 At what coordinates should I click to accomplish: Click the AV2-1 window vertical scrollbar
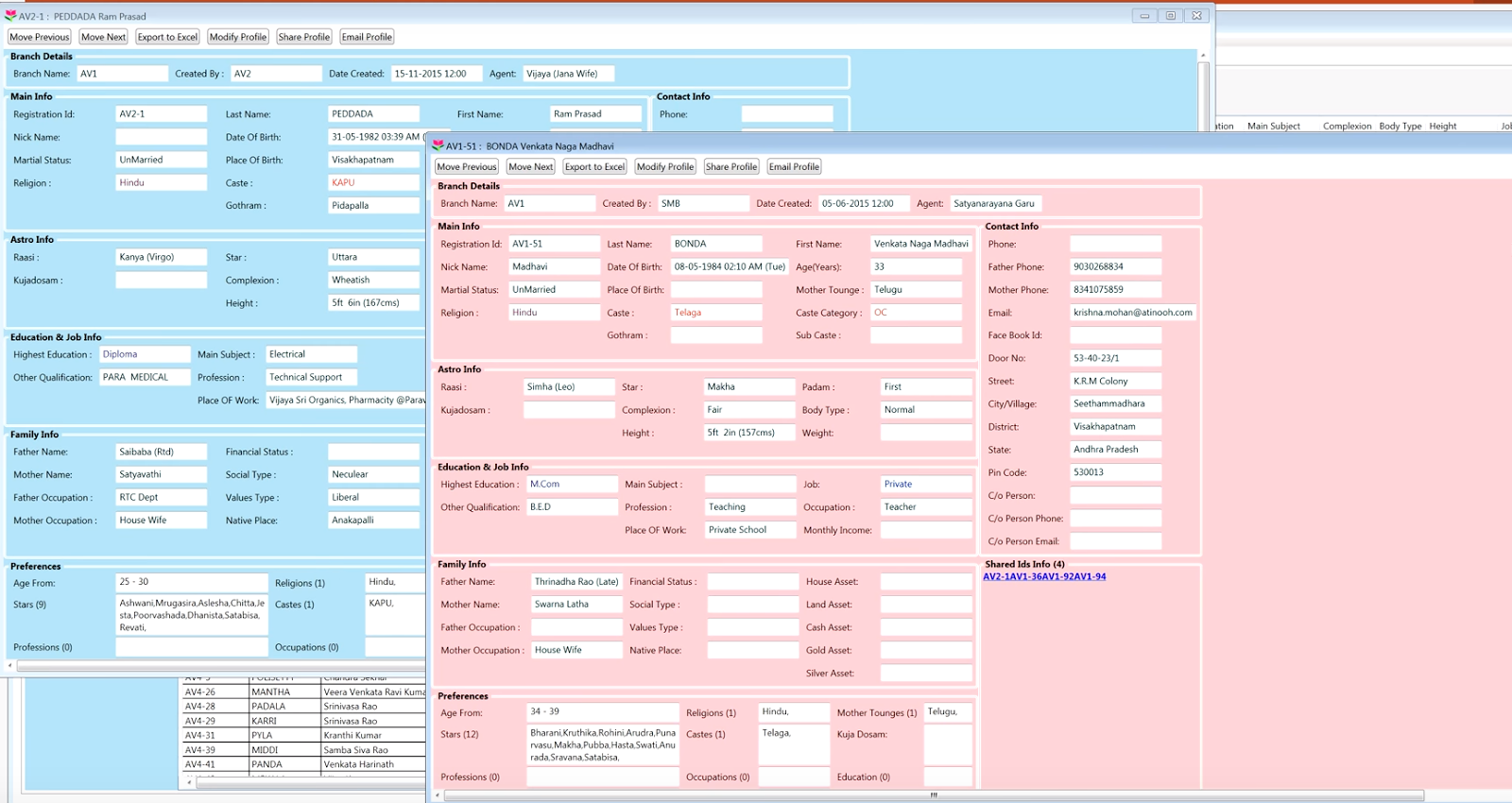pos(1203,91)
